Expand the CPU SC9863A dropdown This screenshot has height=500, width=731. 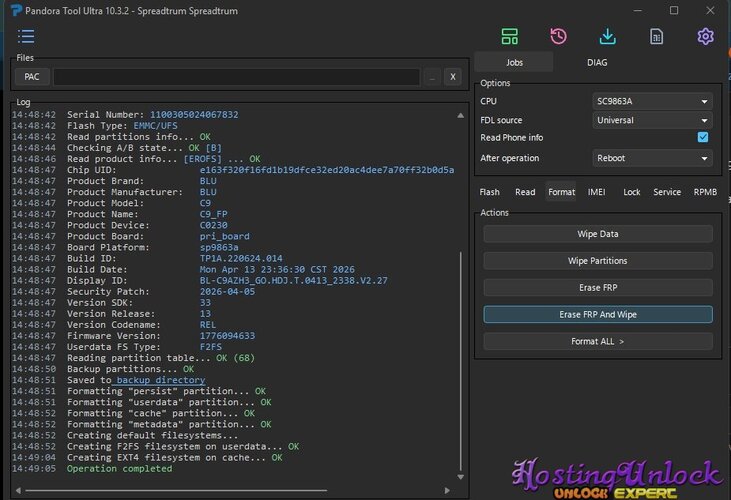pyautogui.click(x=652, y=101)
